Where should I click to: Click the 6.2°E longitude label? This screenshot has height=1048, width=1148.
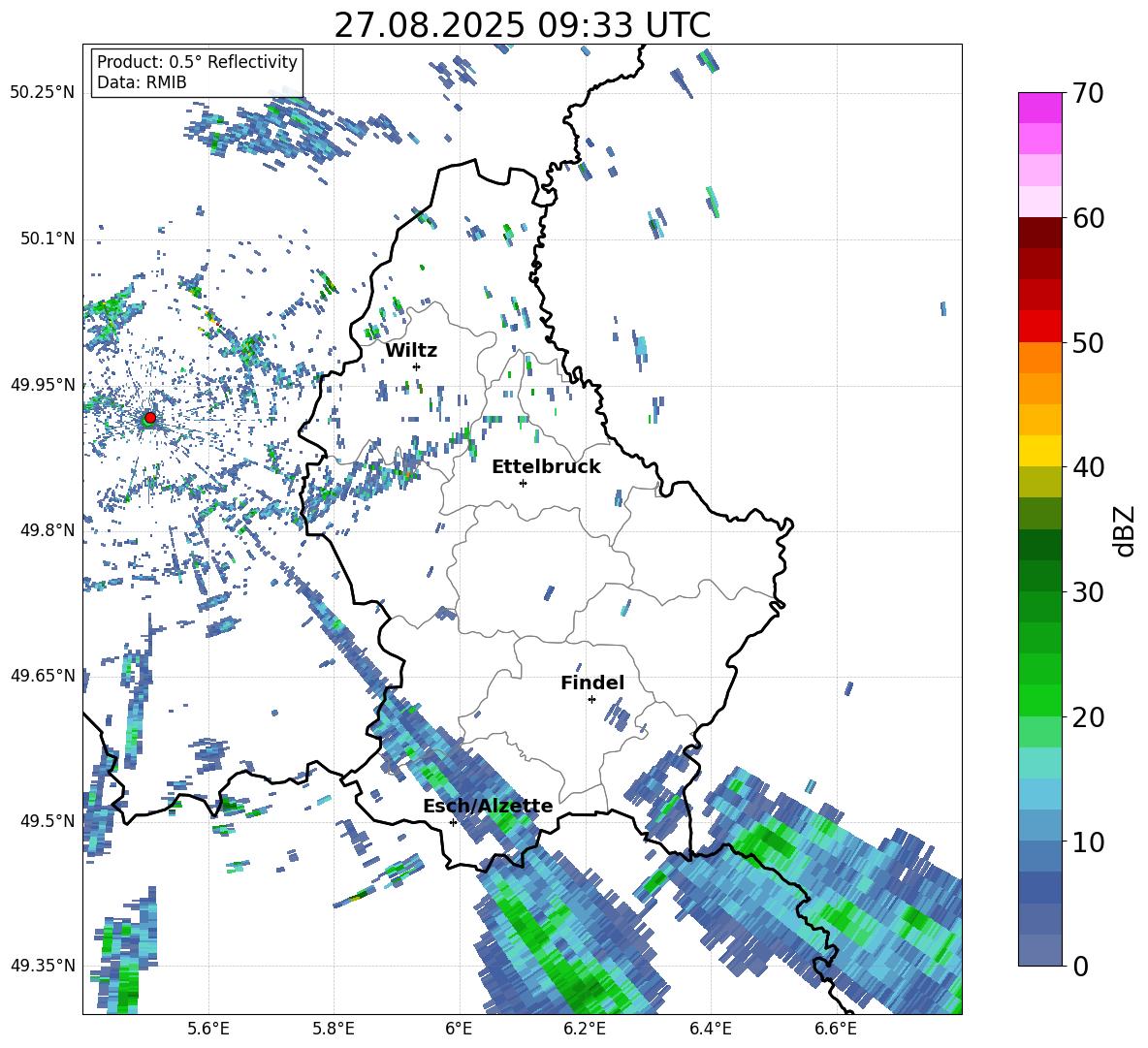pos(585,1029)
